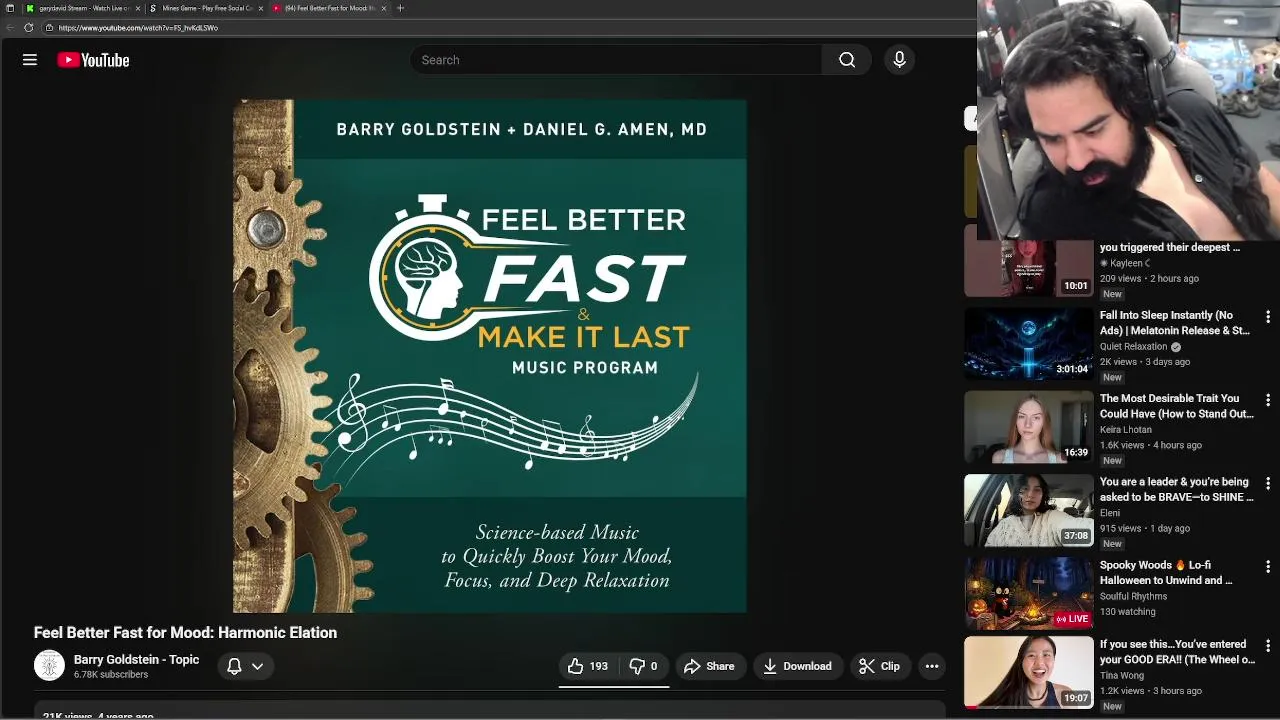1280x720 pixels.
Task: Run search with the magnifier button
Action: [x=847, y=60]
